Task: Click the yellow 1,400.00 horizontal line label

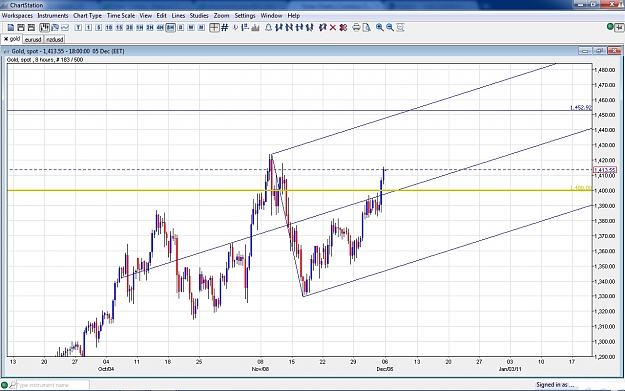Action: pos(580,188)
